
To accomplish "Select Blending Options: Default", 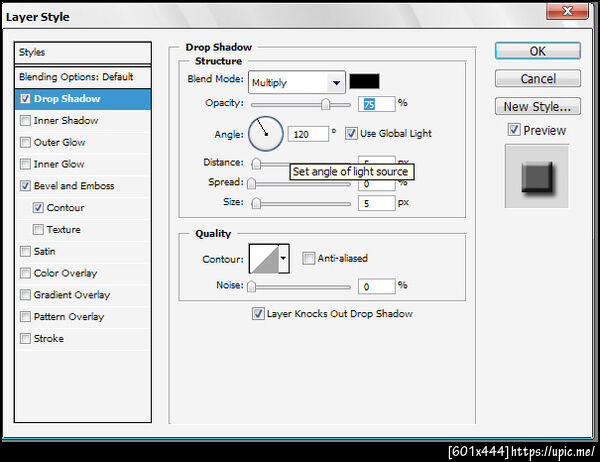I will pos(83,77).
